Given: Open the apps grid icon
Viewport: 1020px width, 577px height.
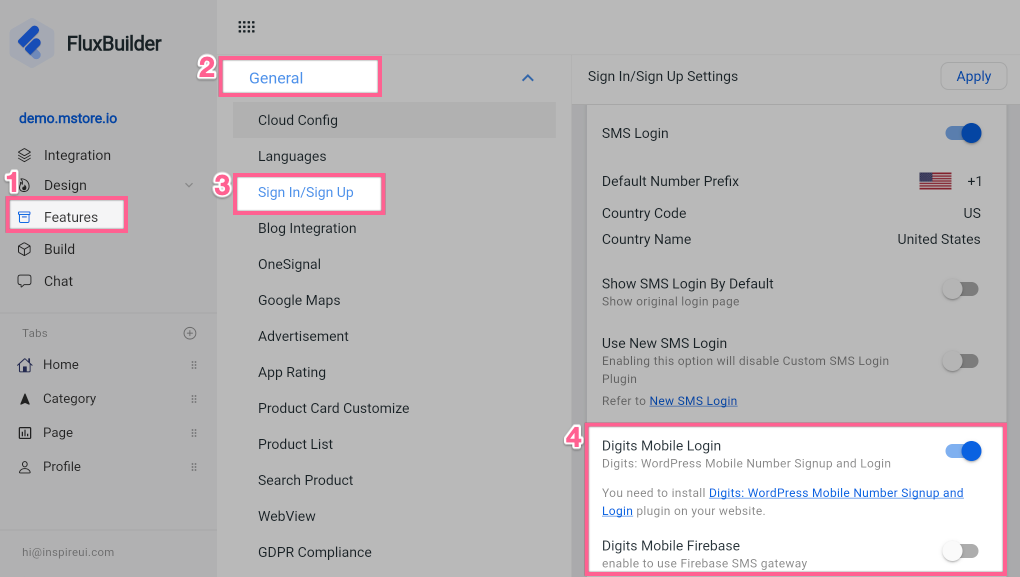Looking at the screenshot, I should (x=246, y=27).
